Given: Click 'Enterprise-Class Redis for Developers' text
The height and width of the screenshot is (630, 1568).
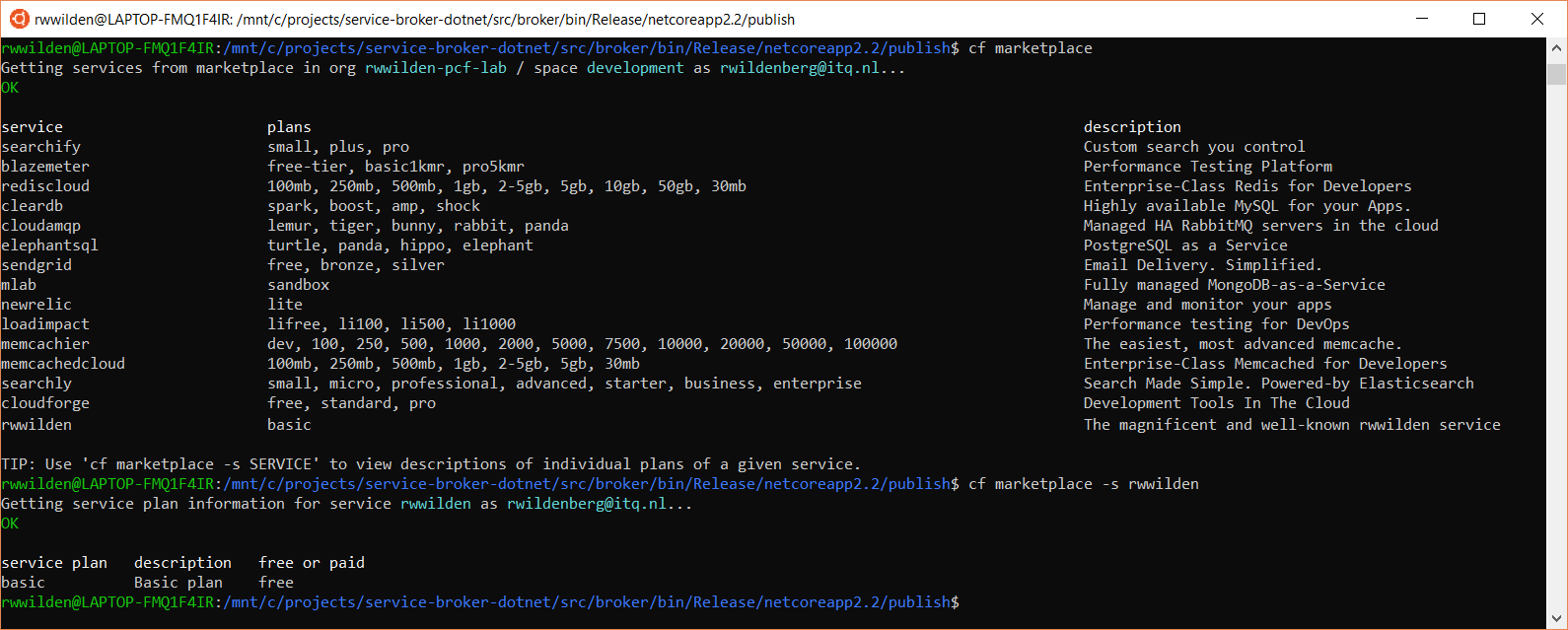Looking at the screenshot, I should point(1247,186).
